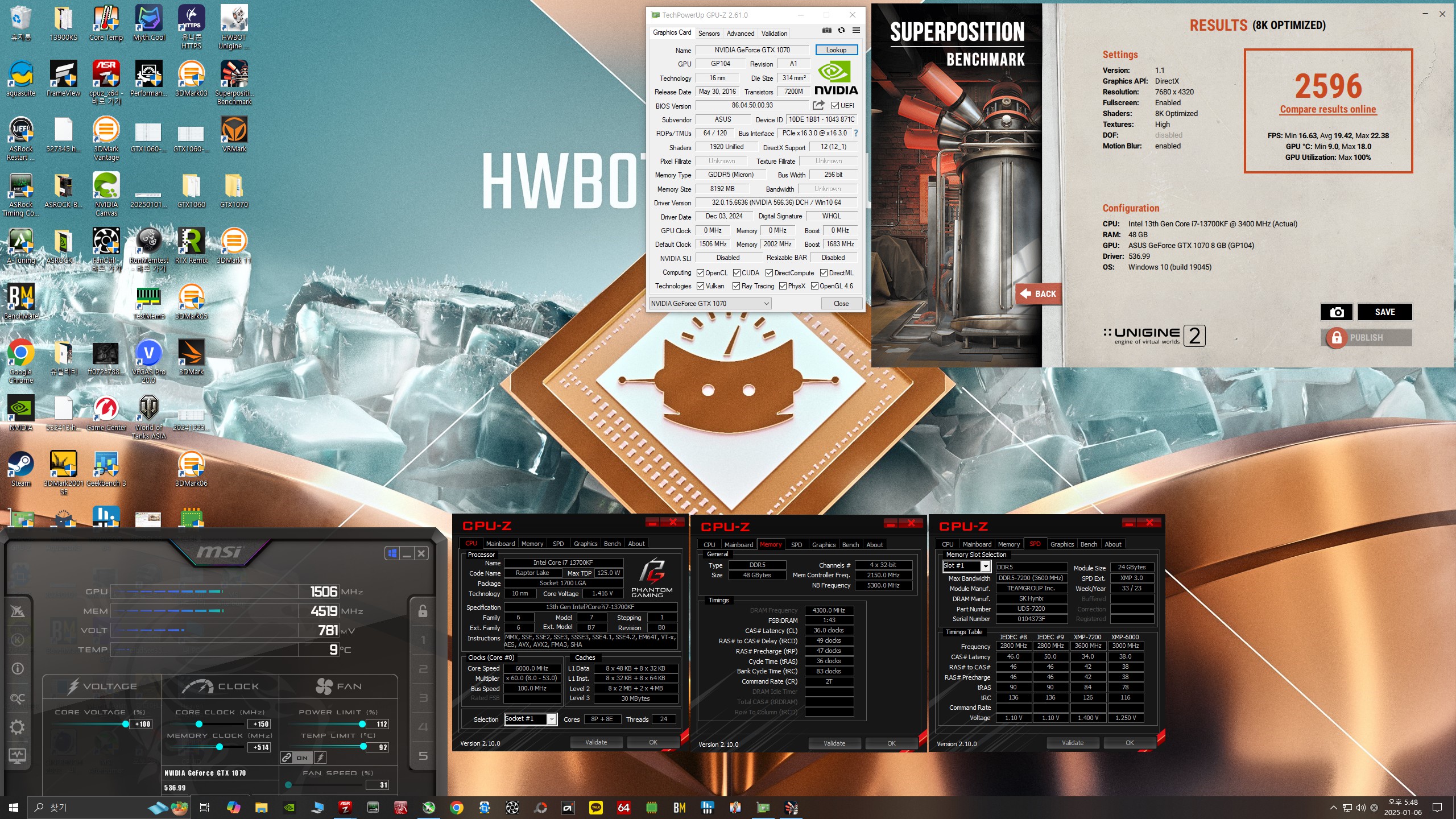Viewport: 1456px width, 819px height.
Task: Click the Afterburner MSI dragon jet icon
Action: click(x=18, y=611)
